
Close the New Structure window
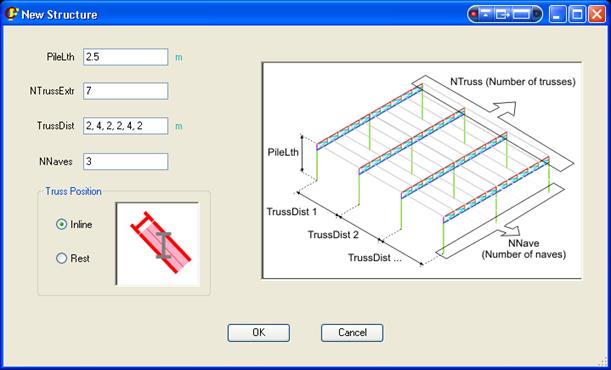(597, 14)
